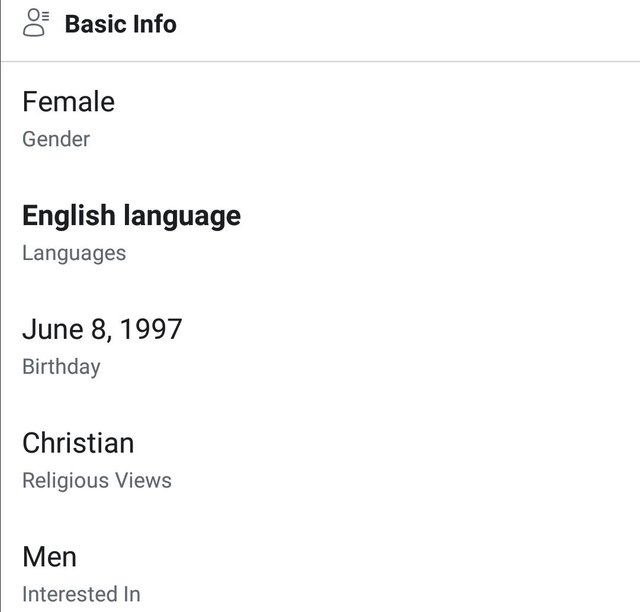The image size is (640, 612).
Task: Click the word English in language entry
Action: point(69,216)
